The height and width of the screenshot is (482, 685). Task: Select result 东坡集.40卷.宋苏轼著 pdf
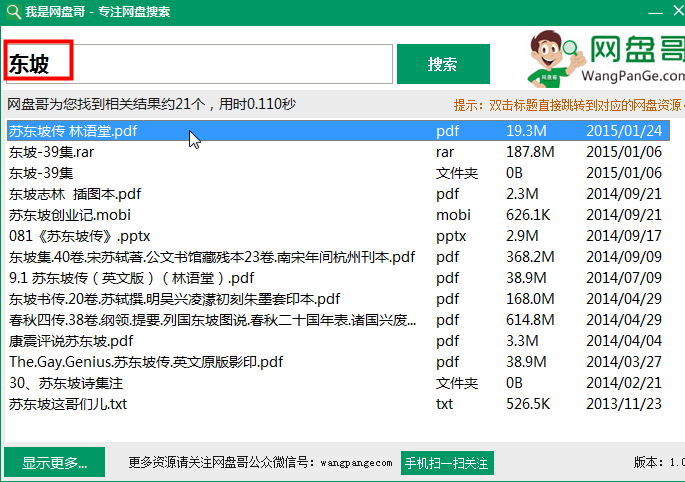tap(338, 257)
